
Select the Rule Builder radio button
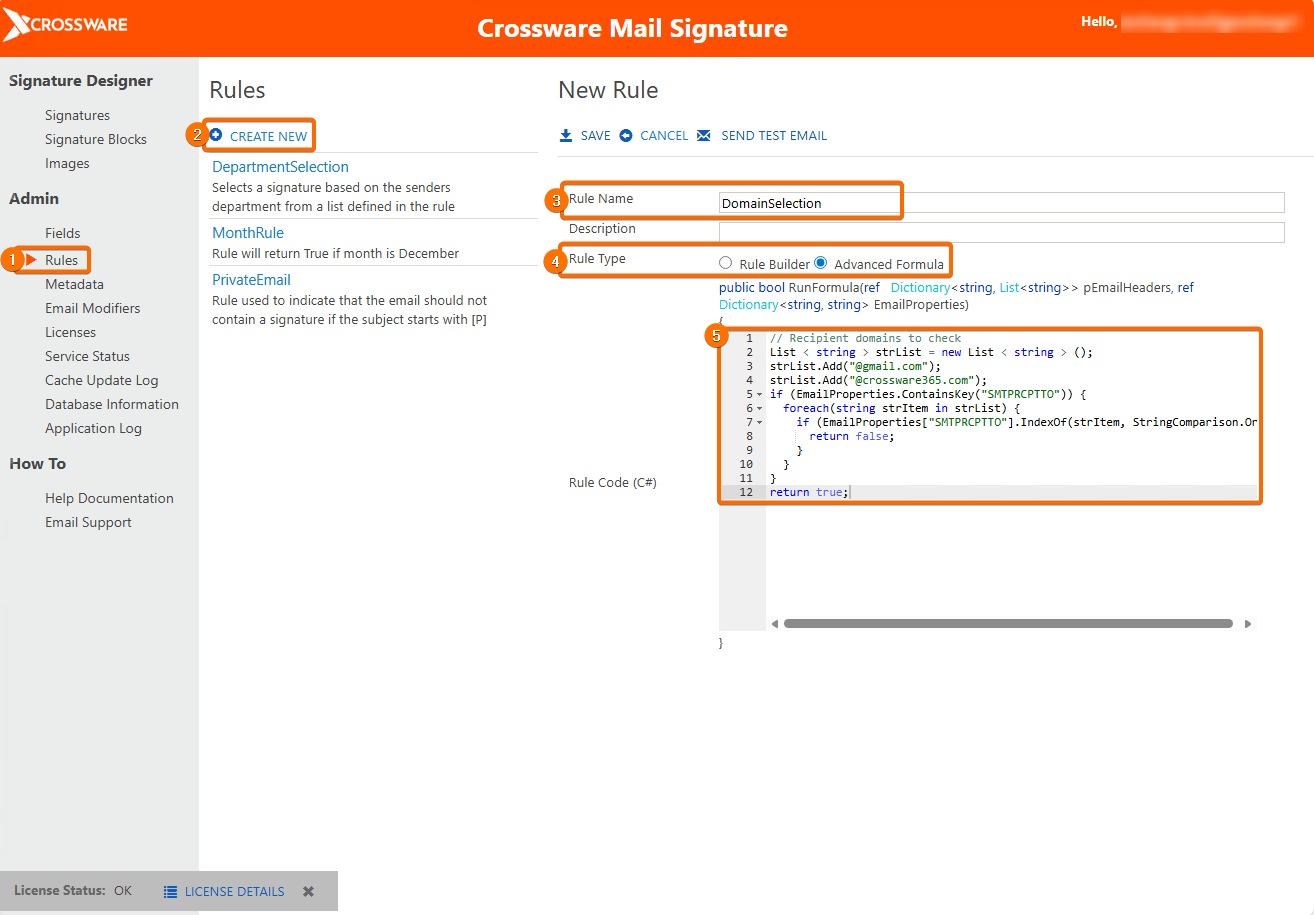coord(726,263)
